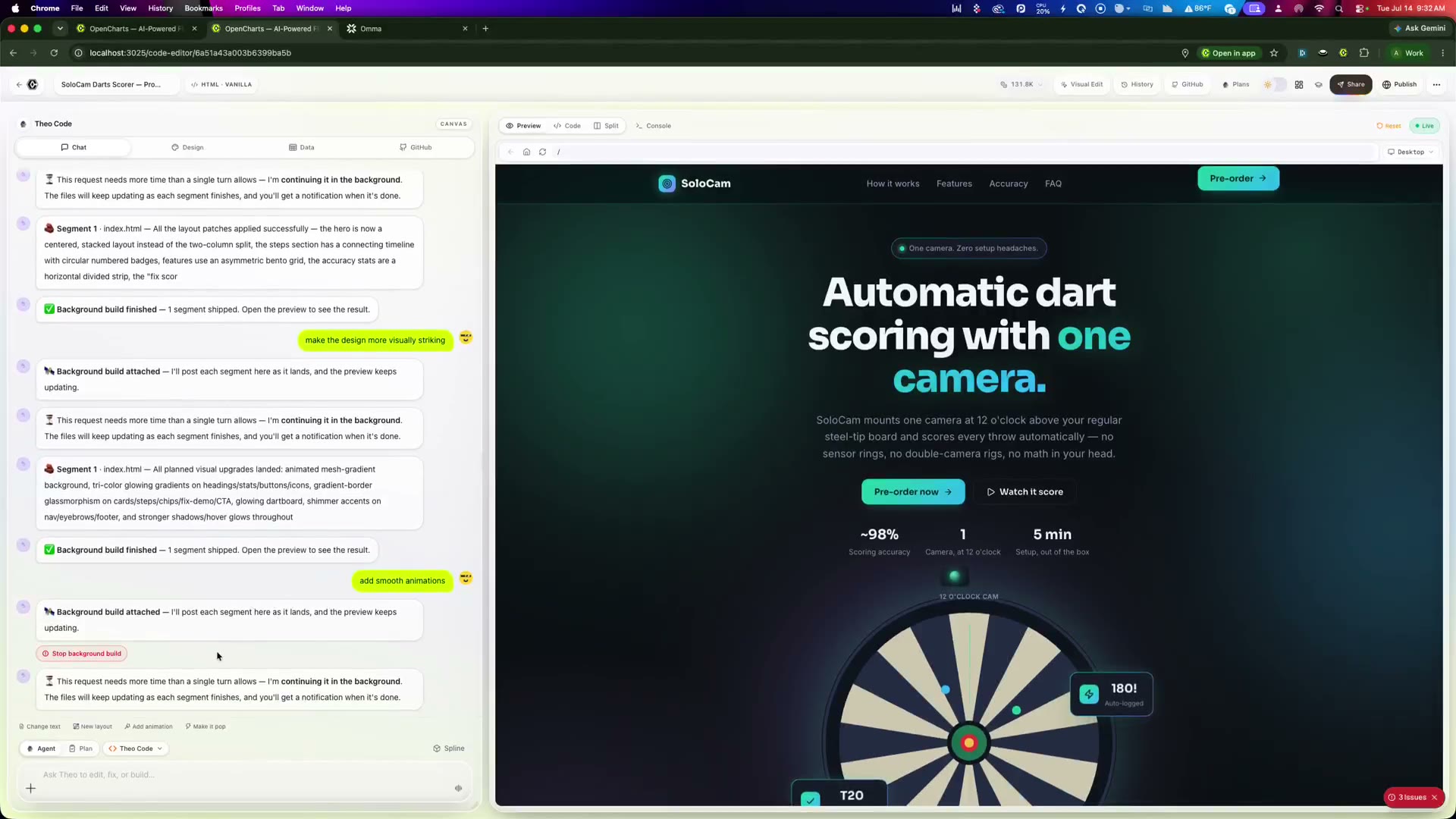
Task: Click the Wi-Fi icon in the menu bar
Action: tap(1319, 8)
